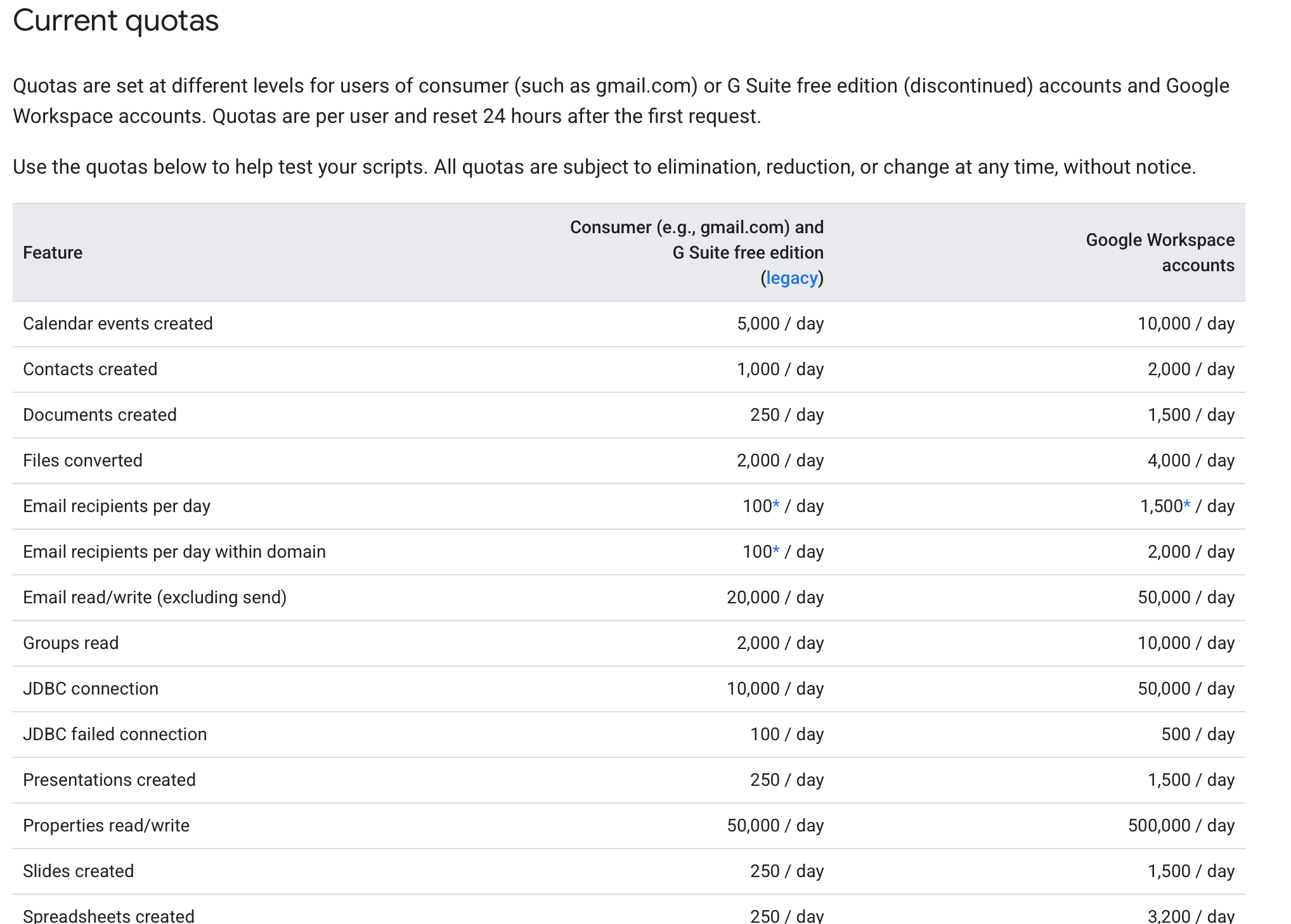Click the Feature column header
1291x924 pixels.
point(53,253)
